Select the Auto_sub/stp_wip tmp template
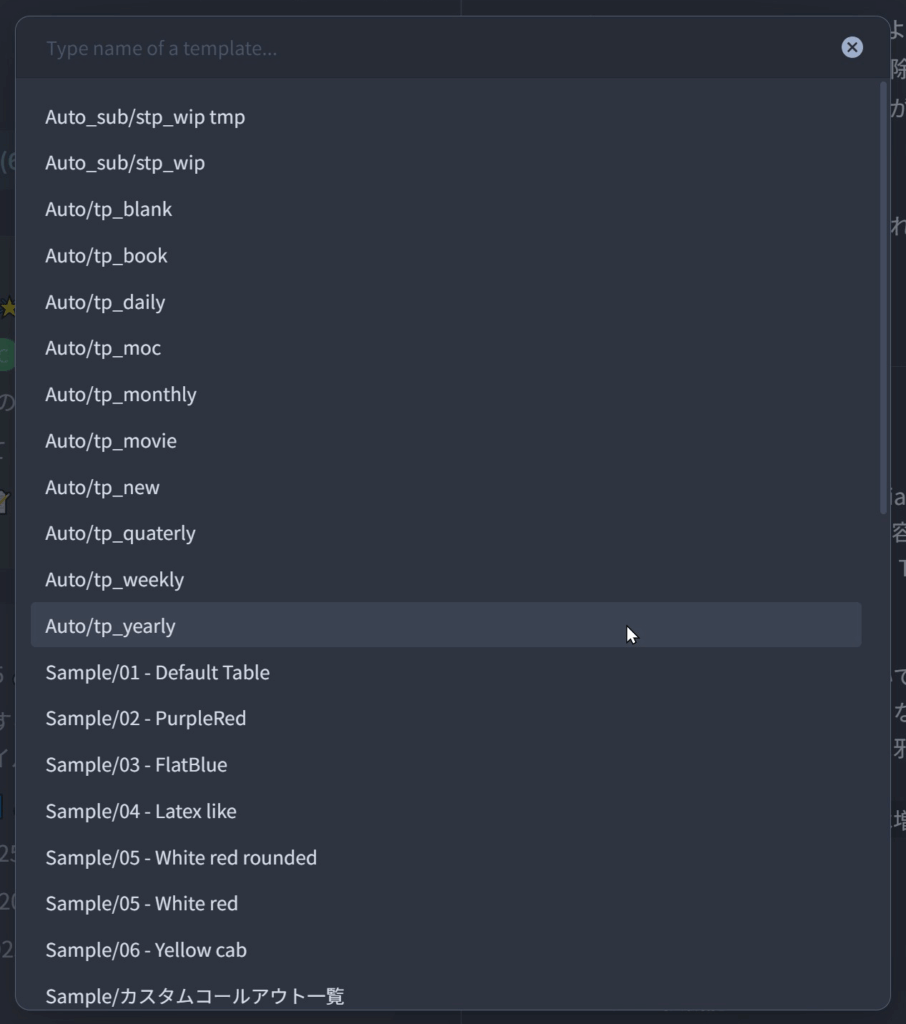Screen dimensions: 906x1024 click(145, 117)
